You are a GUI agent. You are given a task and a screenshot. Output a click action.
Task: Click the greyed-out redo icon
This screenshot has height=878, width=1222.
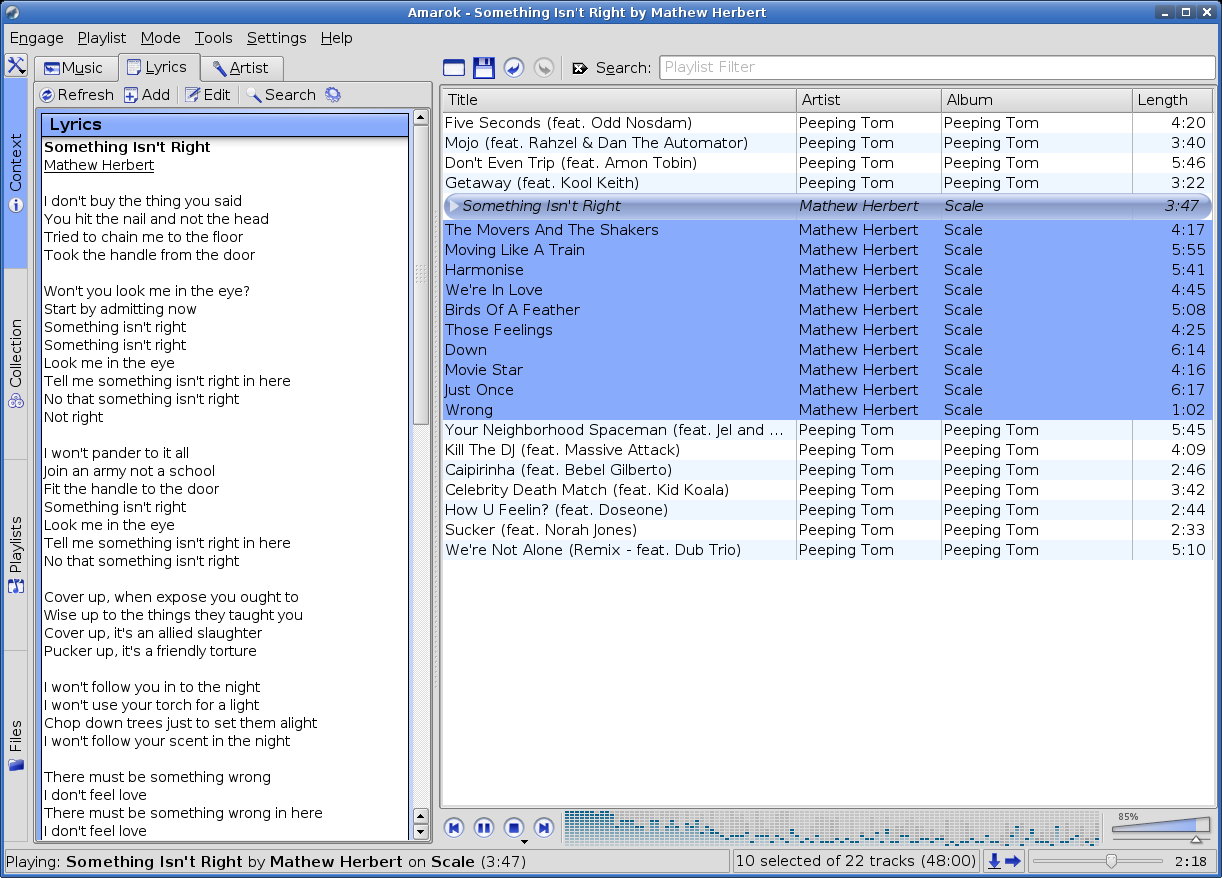click(544, 68)
